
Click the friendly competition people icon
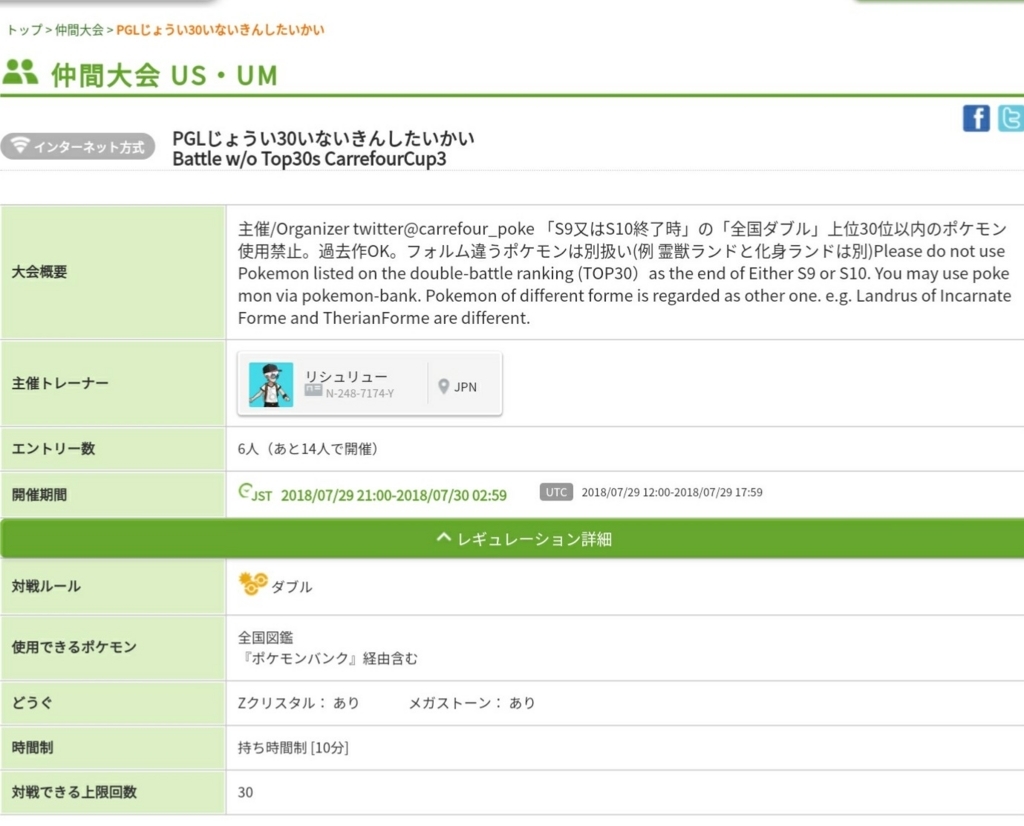pyautogui.click(x=20, y=72)
